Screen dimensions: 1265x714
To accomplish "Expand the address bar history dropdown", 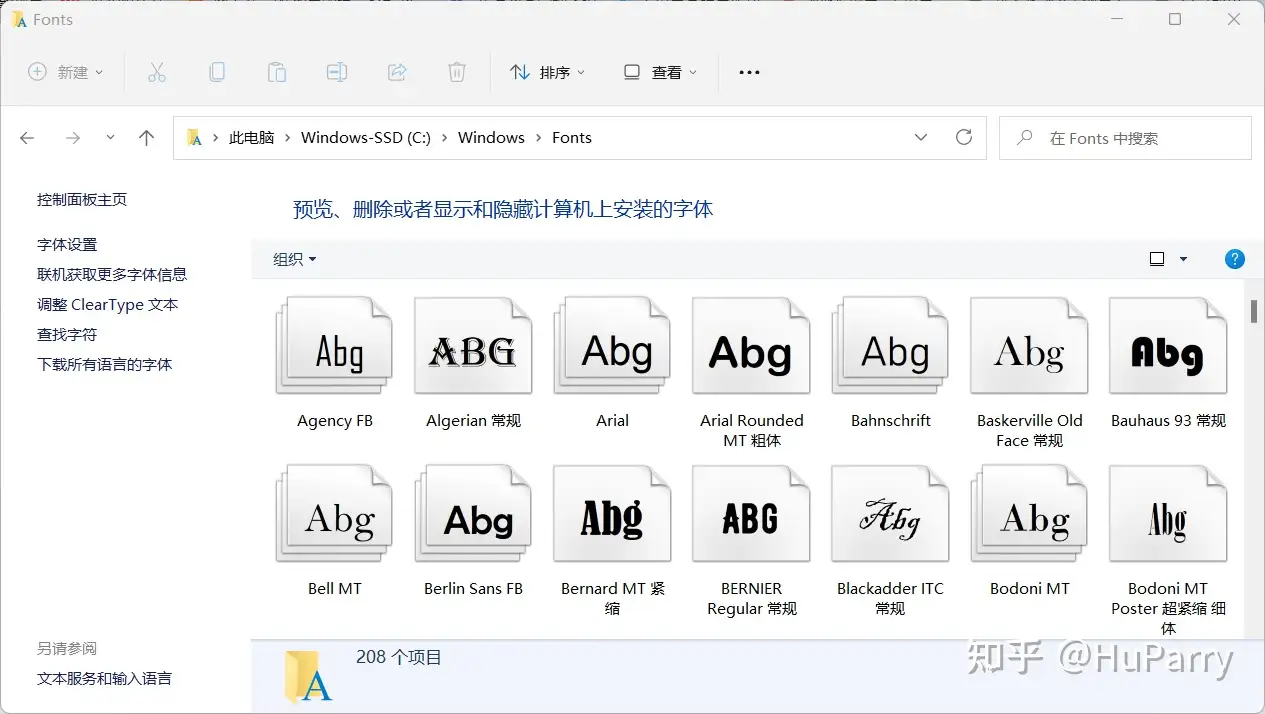I will pyautogui.click(x=921, y=138).
